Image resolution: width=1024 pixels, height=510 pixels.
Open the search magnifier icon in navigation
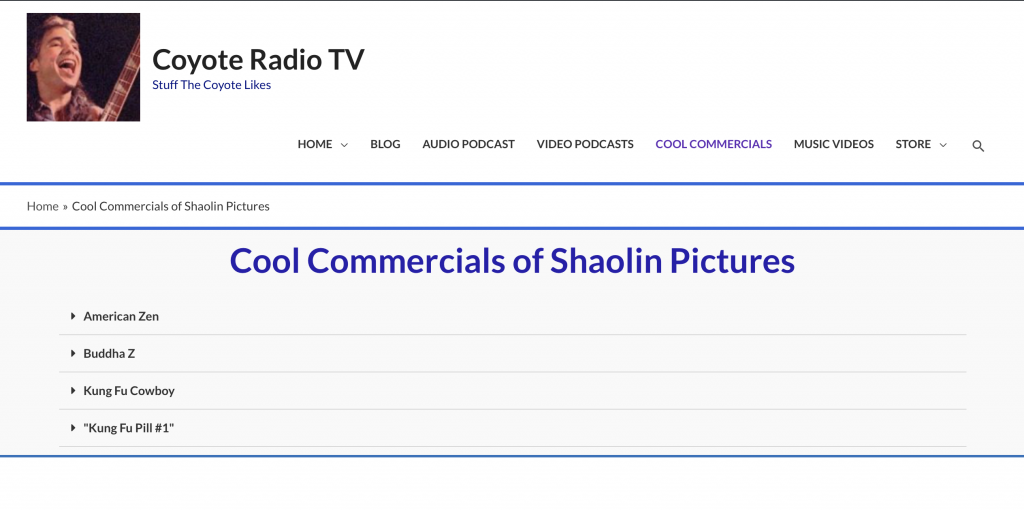pyautogui.click(x=978, y=146)
